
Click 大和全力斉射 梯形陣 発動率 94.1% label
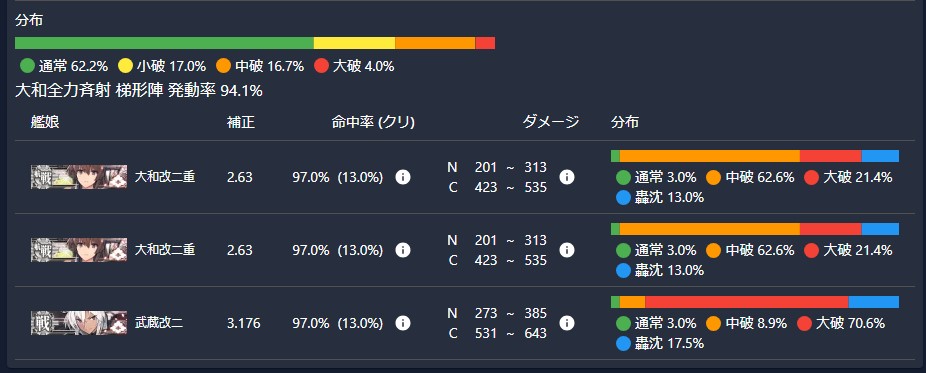pos(139,91)
